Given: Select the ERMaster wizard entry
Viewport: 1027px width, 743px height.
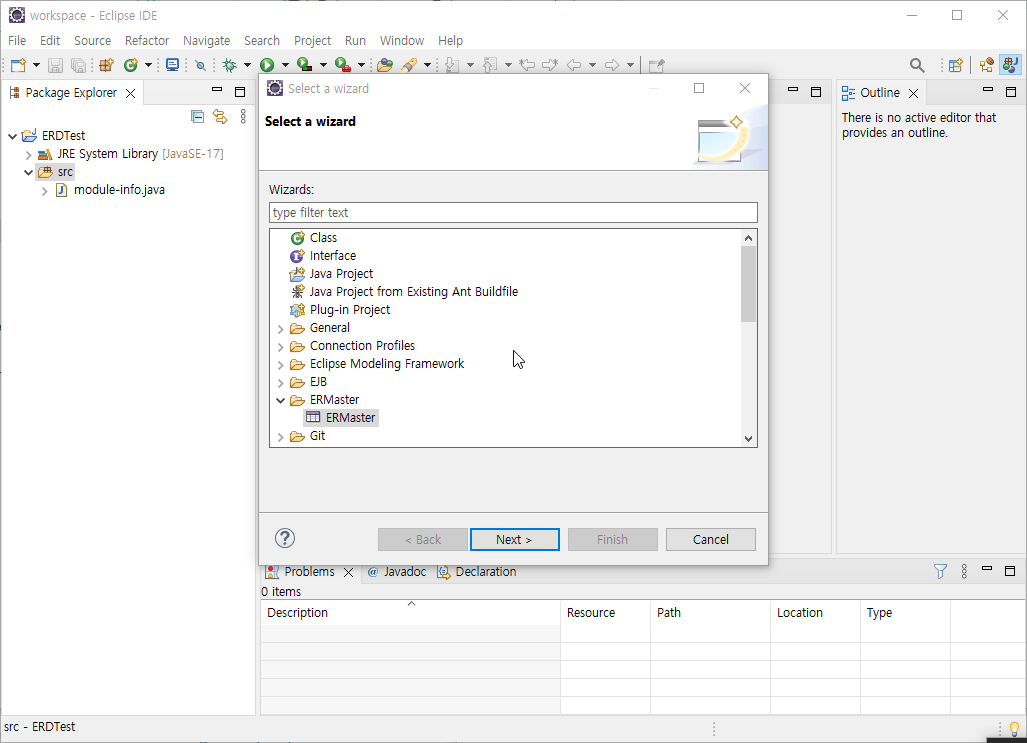Looking at the screenshot, I should coord(341,417).
